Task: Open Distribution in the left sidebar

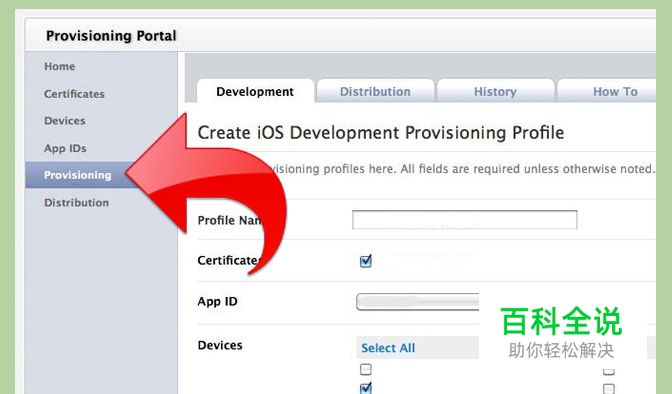Action: click(76, 202)
